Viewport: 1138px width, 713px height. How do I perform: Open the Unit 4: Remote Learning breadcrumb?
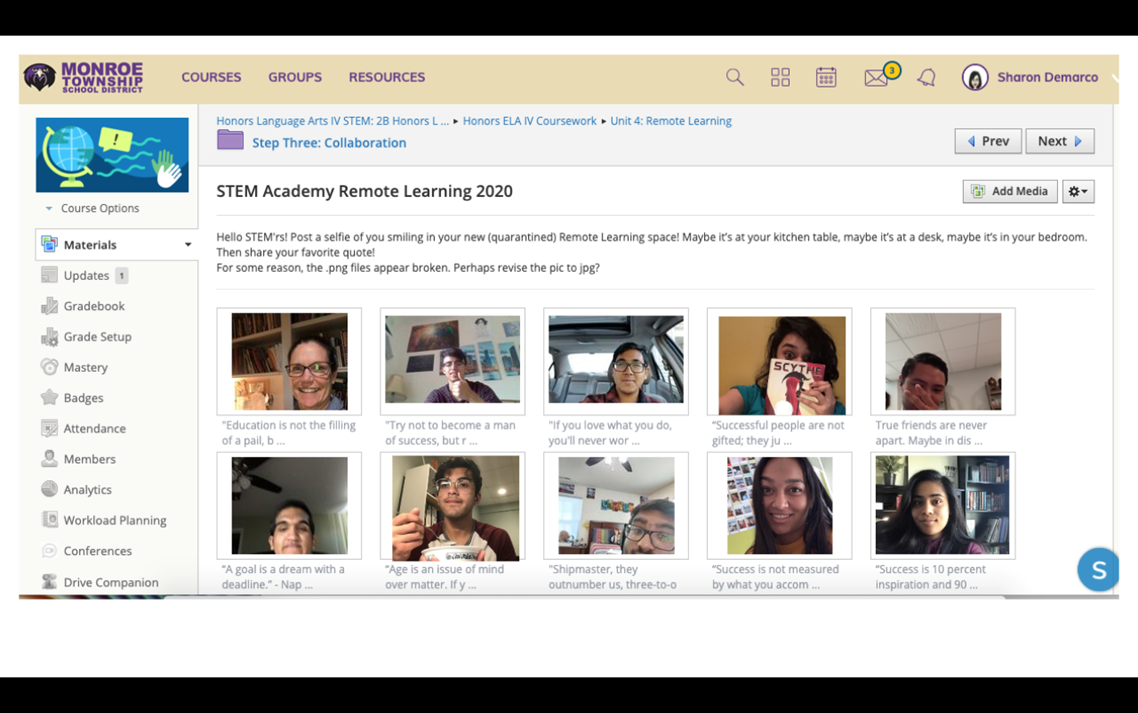pyautogui.click(x=670, y=121)
